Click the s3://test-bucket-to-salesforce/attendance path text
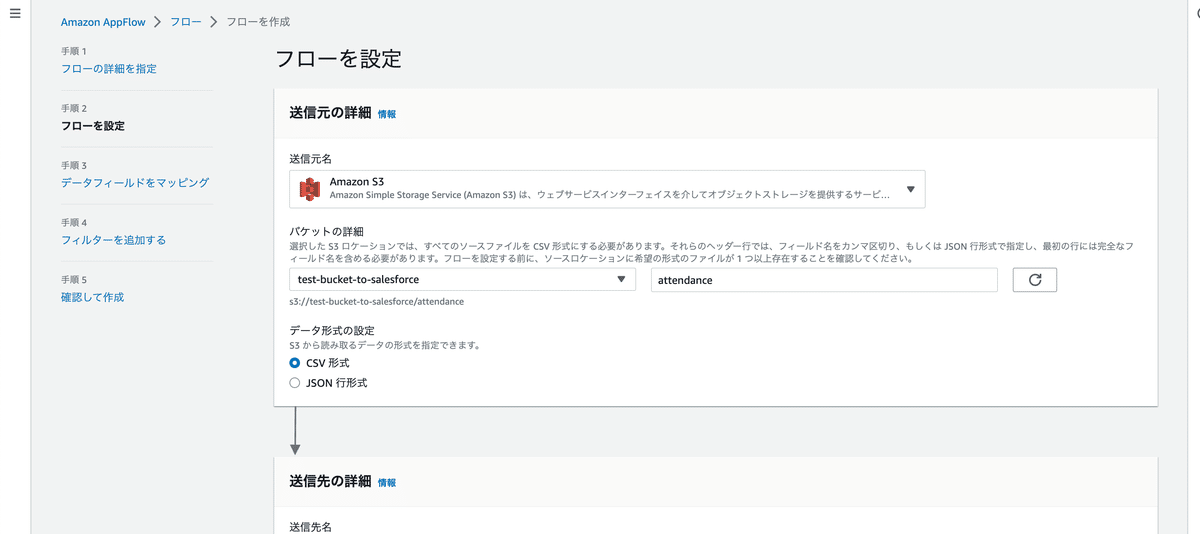 click(x=376, y=301)
